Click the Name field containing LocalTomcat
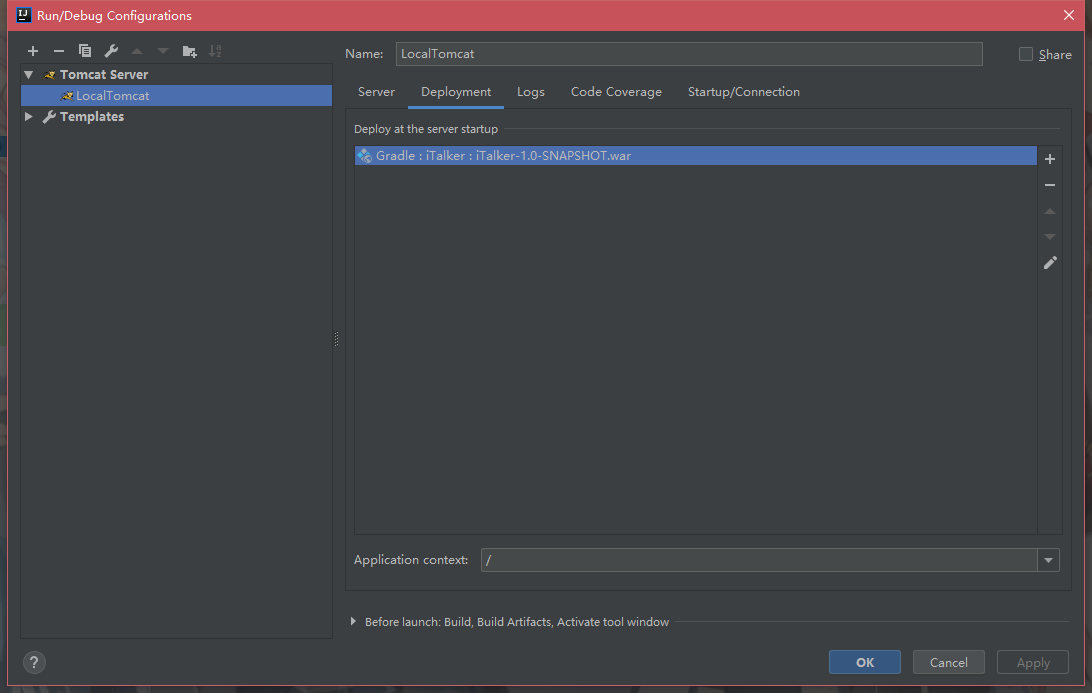Image resolution: width=1092 pixels, height=693 pixels. (x=689, y=54)
